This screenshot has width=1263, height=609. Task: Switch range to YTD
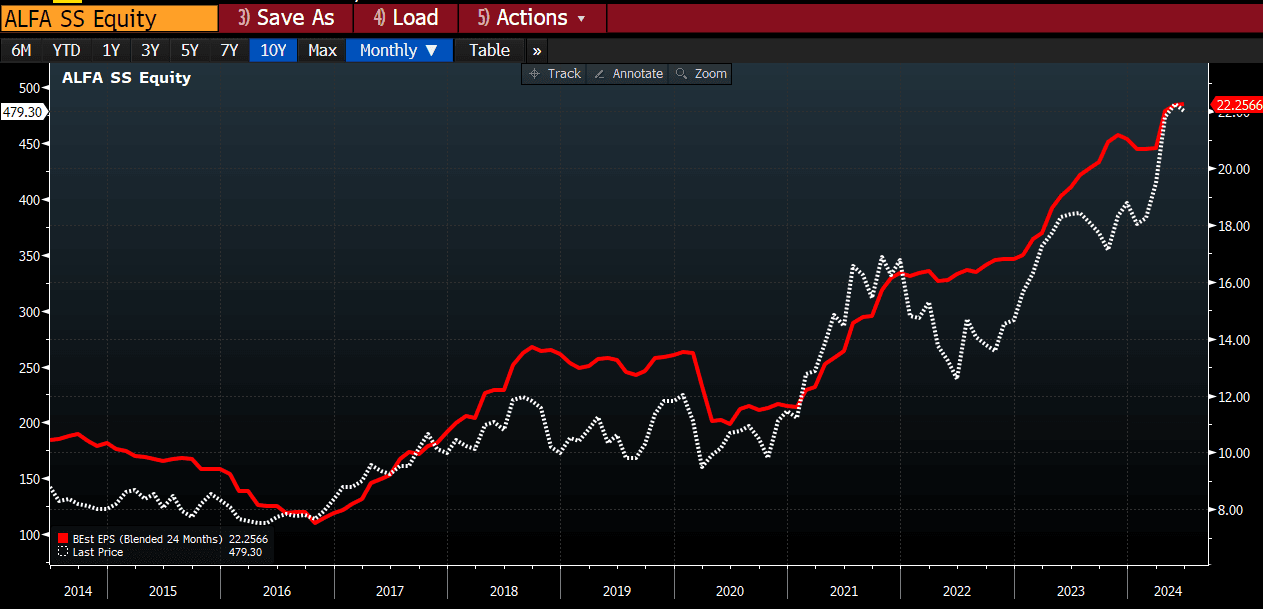66,50
